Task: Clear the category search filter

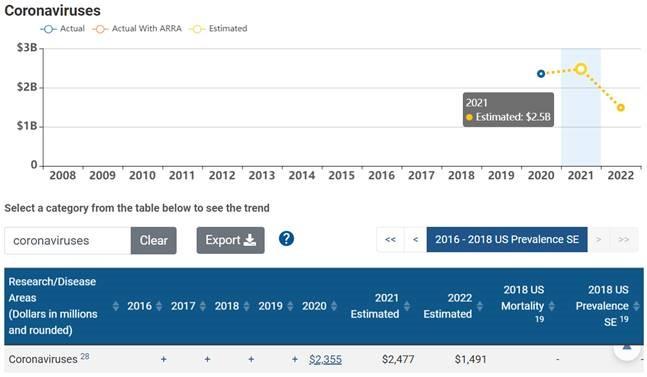Action: (153, 240)
